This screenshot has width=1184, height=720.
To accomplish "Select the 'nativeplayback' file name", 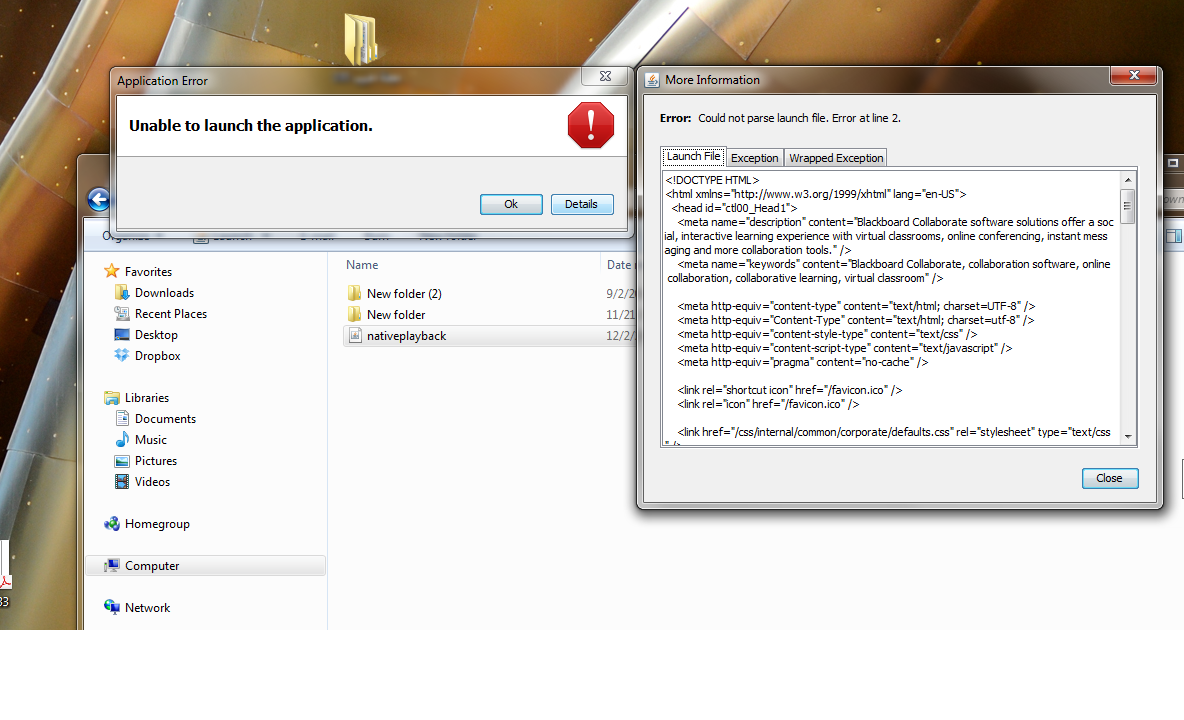I will coord(406,336).
